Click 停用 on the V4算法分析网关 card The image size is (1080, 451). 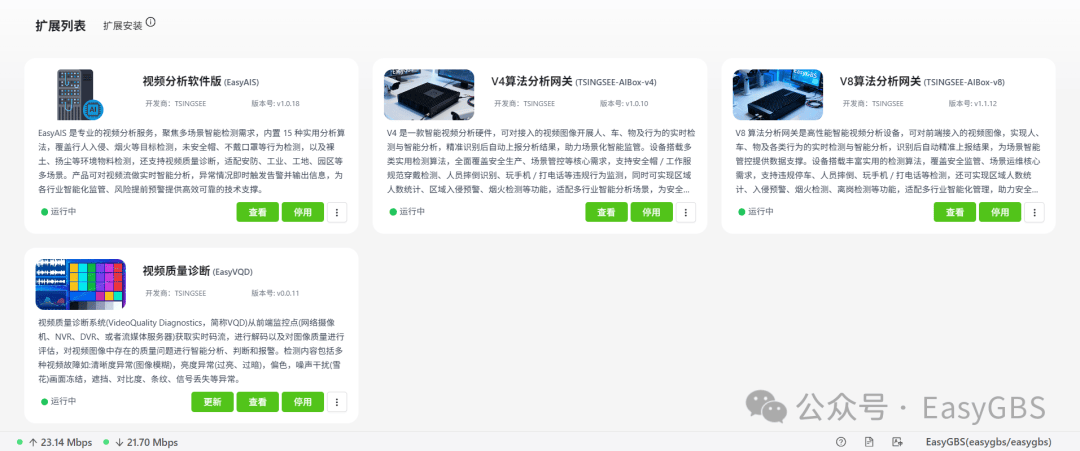click(652, 212)
